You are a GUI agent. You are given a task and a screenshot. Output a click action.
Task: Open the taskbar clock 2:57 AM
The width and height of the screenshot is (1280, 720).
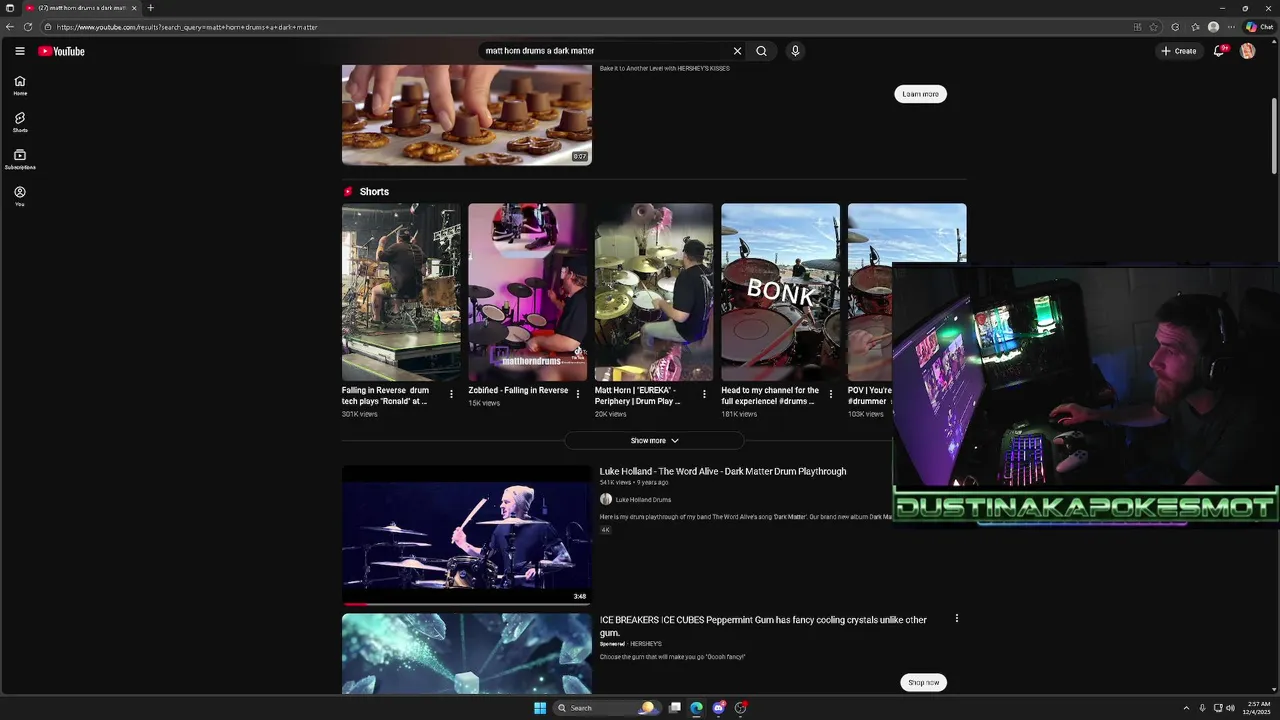1256,708
